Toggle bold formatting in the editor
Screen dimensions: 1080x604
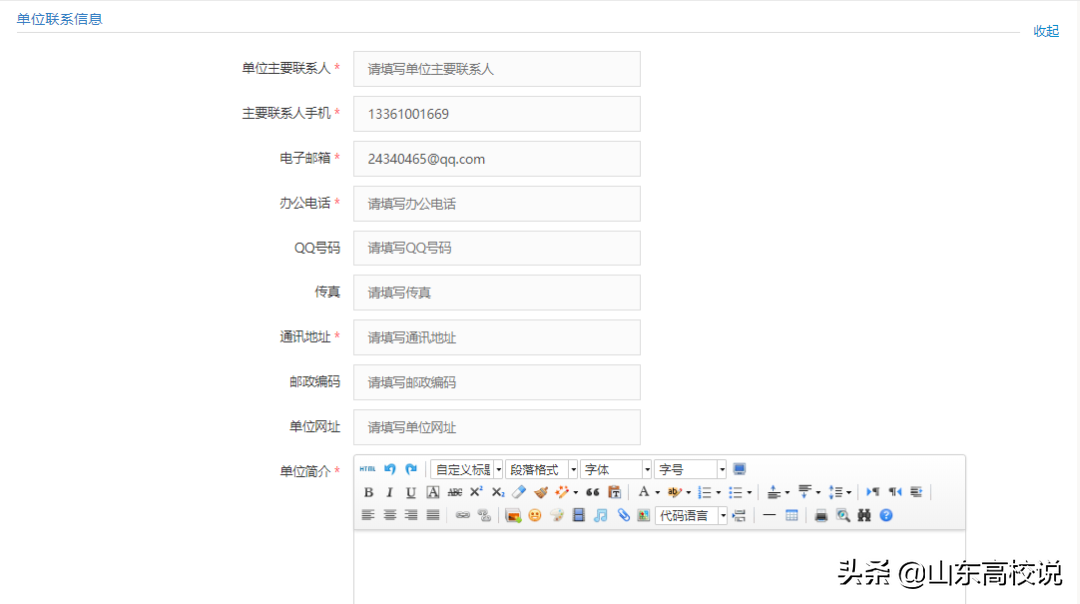[367, 491]
